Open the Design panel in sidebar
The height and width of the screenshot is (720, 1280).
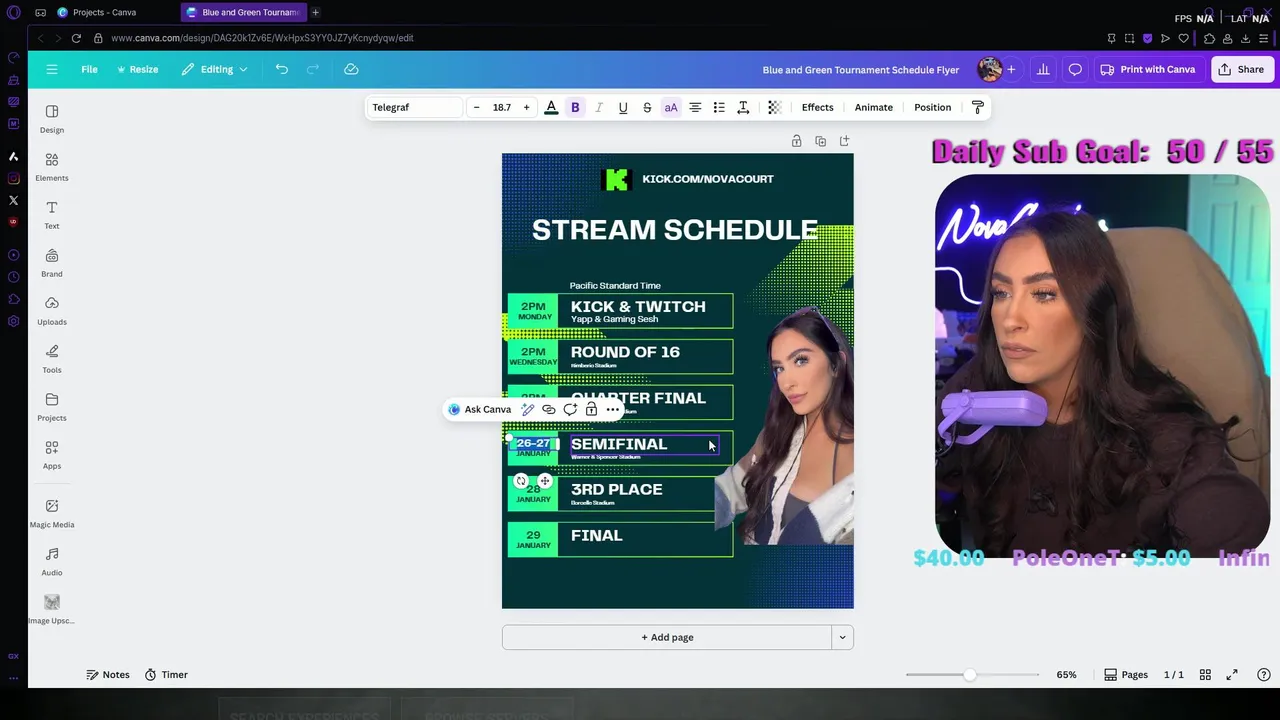(x=52, y=118)
